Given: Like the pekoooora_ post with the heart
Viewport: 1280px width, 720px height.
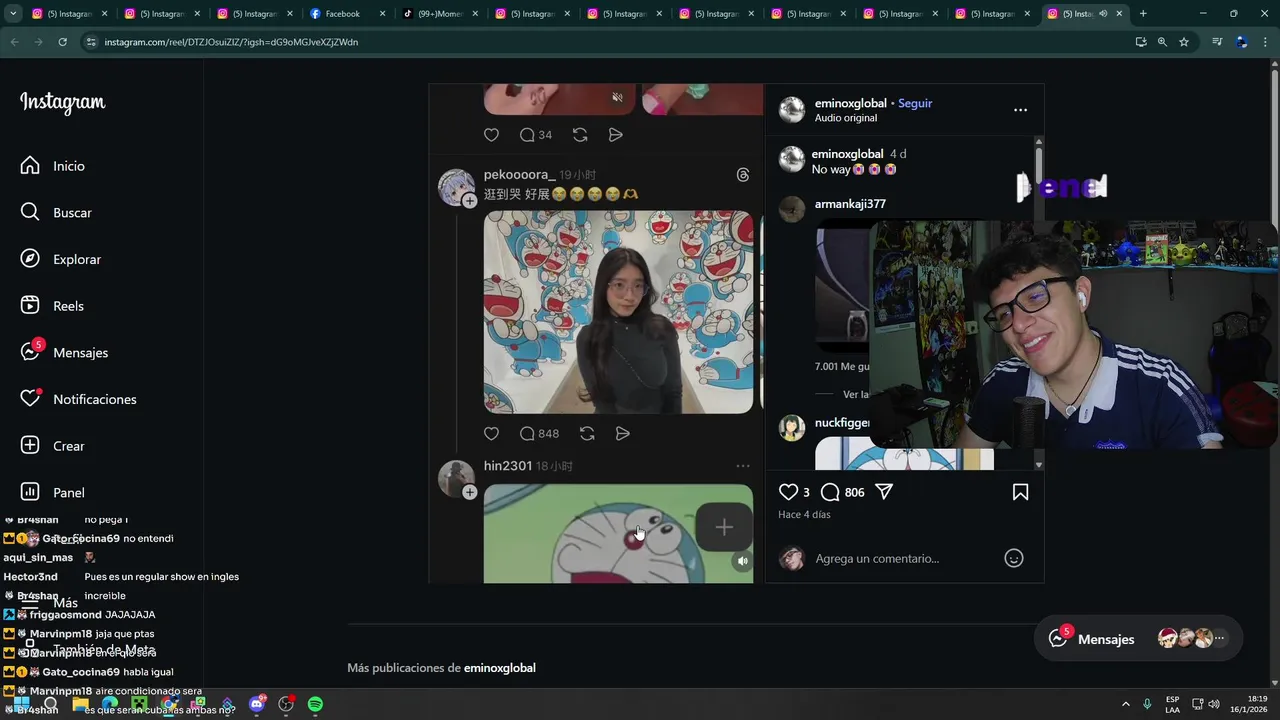Looking at the screenshot, I should click(x=491, y=434).
